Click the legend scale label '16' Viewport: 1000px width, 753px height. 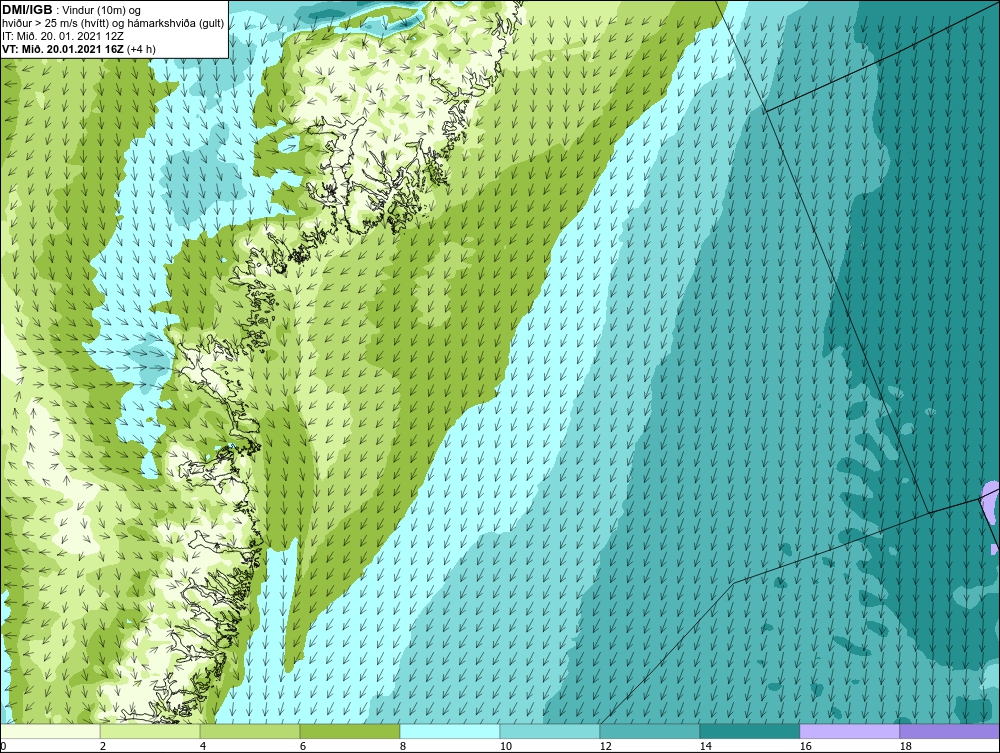tap(805, 746)
